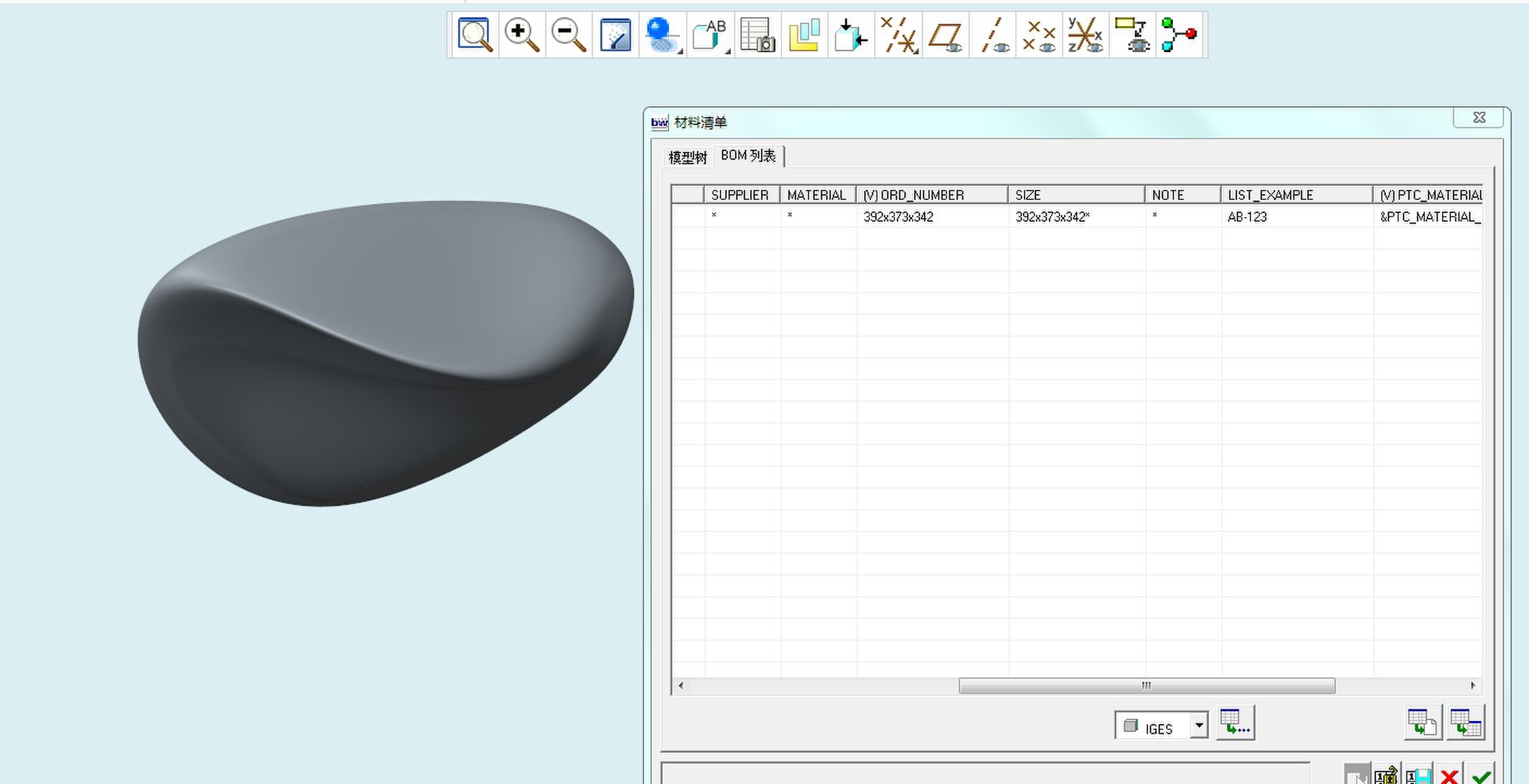Open the blue sphere display style tool

[x=662, y=35]
